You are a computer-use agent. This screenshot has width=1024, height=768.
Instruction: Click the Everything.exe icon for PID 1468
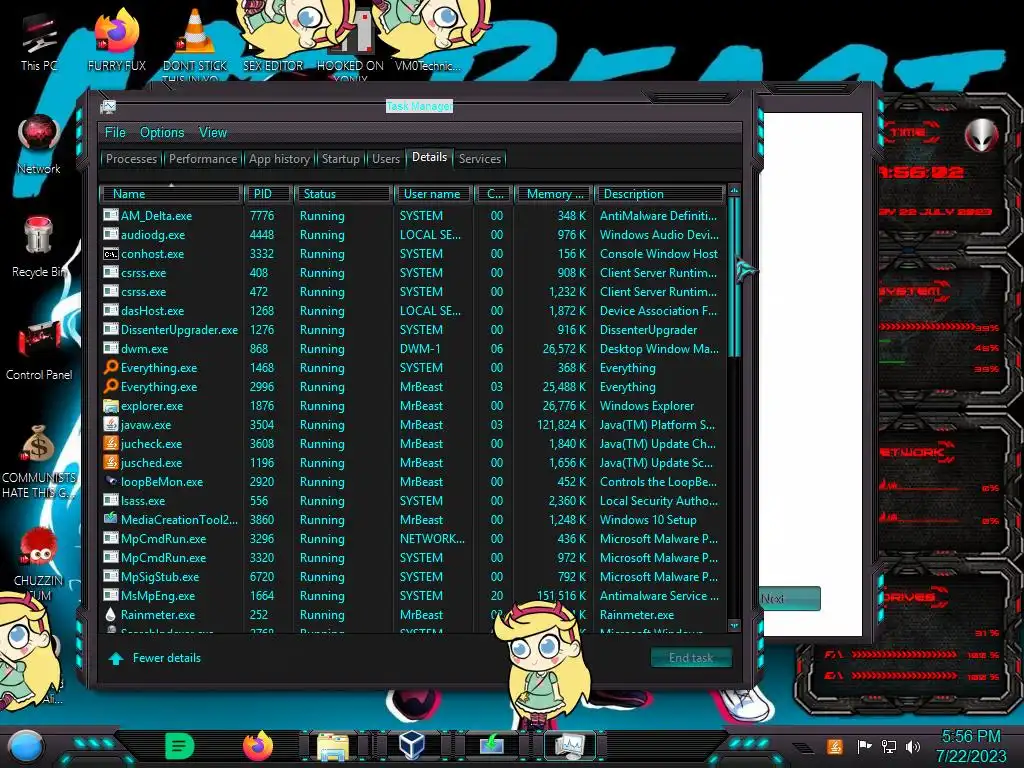(110, 368)
